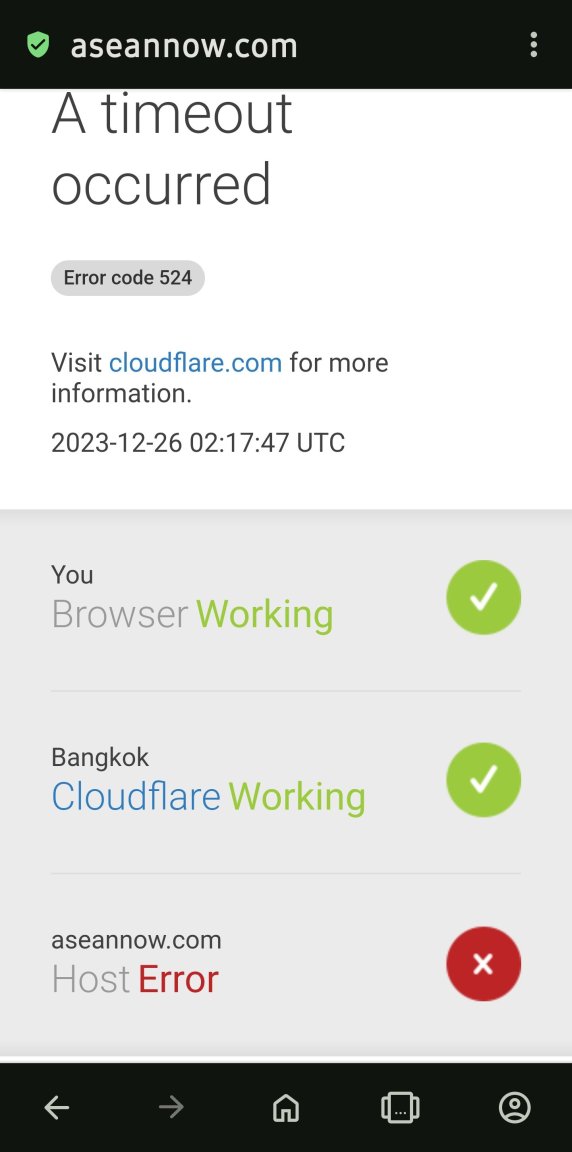Click the cloudflare.com link
This screenshot has height=1152, width=572.
(195, 362)
